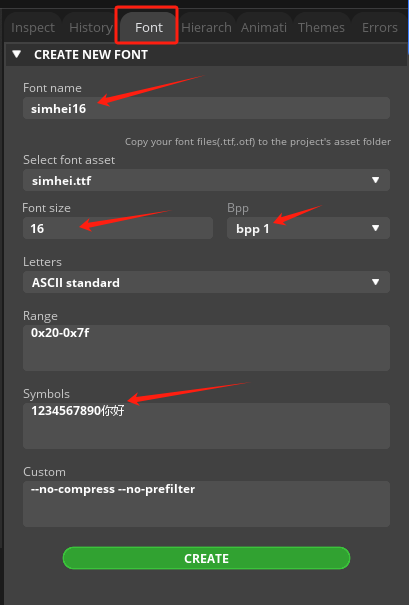Show the Errors tab

(380, 27)
